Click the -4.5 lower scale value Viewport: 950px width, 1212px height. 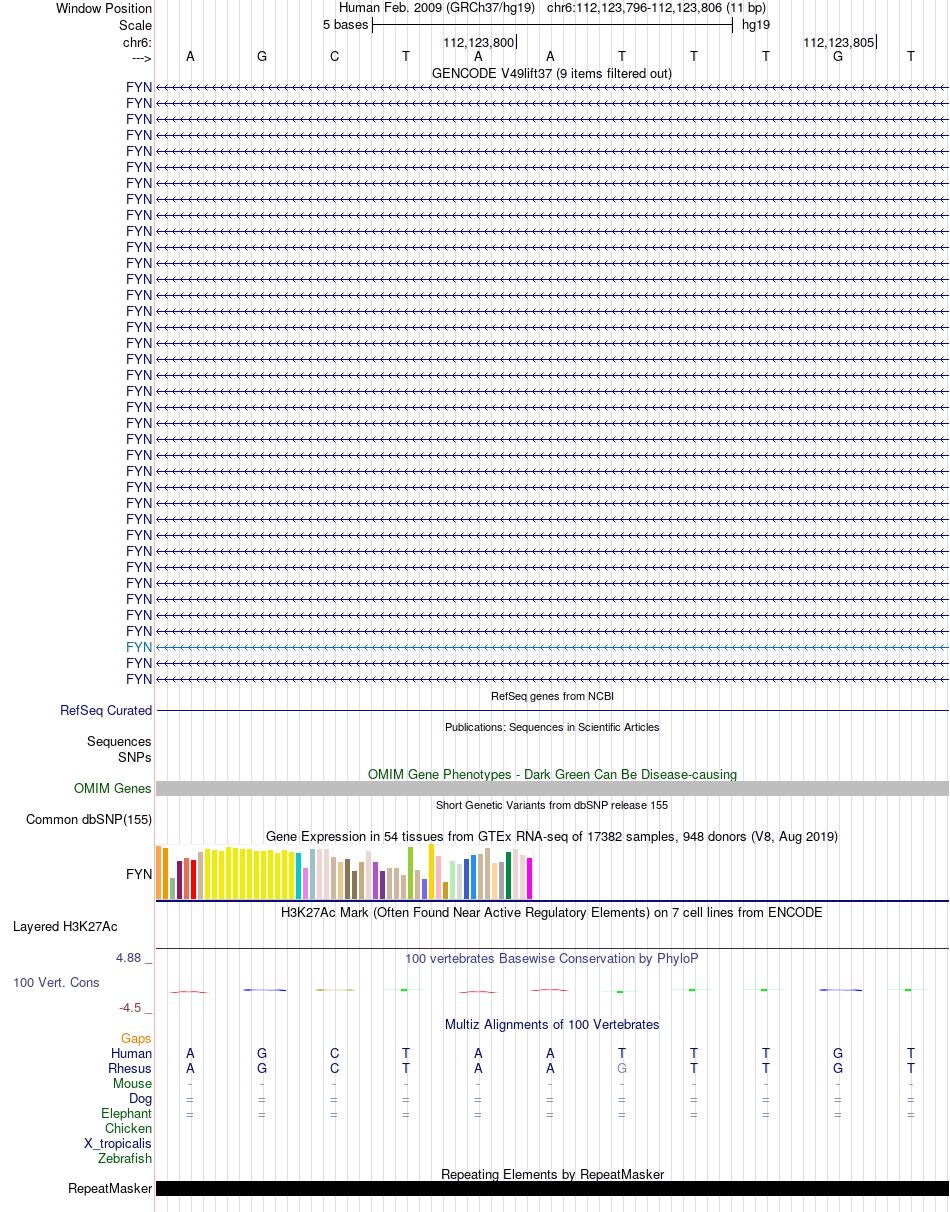tap(131, 1007)
